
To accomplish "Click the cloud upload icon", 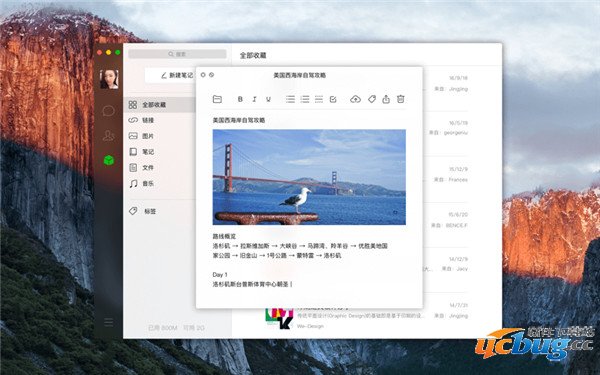I will coord(355,99).
